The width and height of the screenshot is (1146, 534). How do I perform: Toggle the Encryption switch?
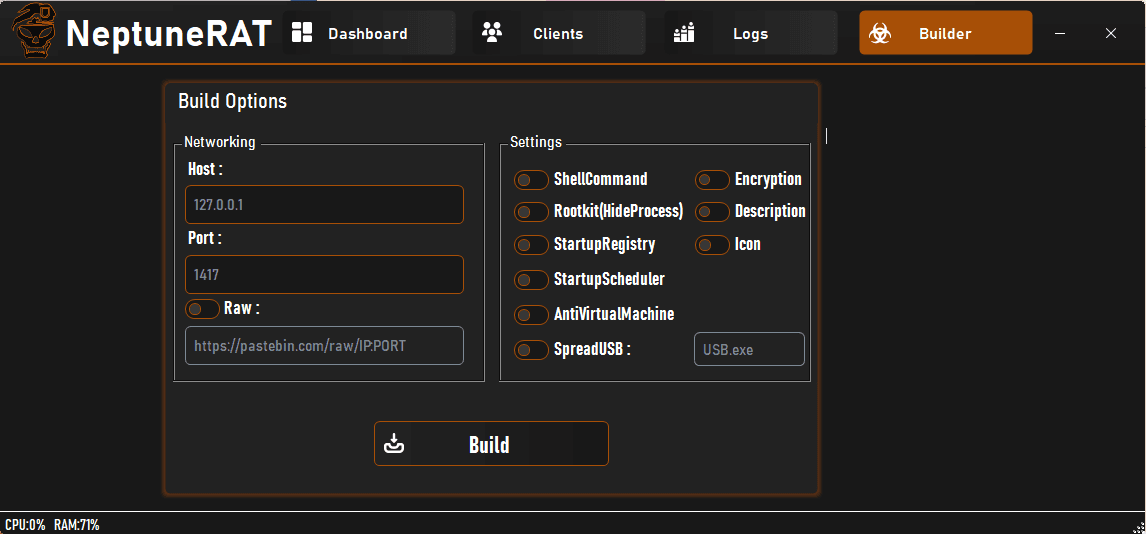click(x=713, y=180)
